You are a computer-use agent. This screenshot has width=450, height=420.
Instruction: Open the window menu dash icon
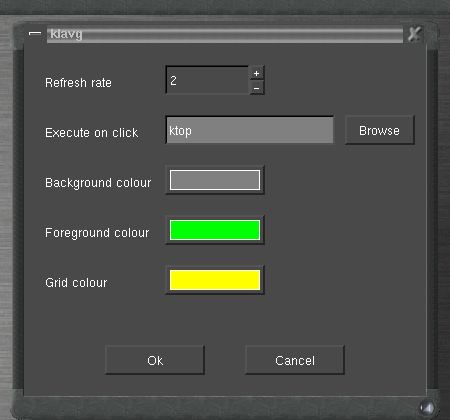coord(35,33)
